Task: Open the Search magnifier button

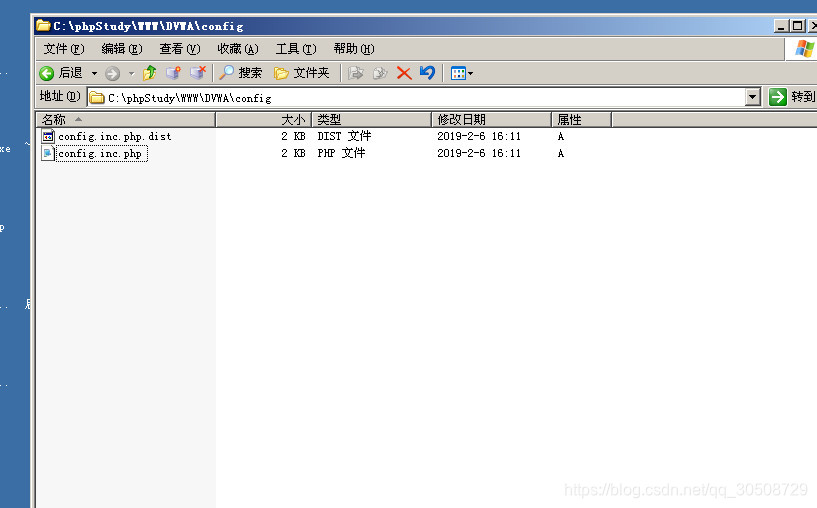Action: point(240,73)
